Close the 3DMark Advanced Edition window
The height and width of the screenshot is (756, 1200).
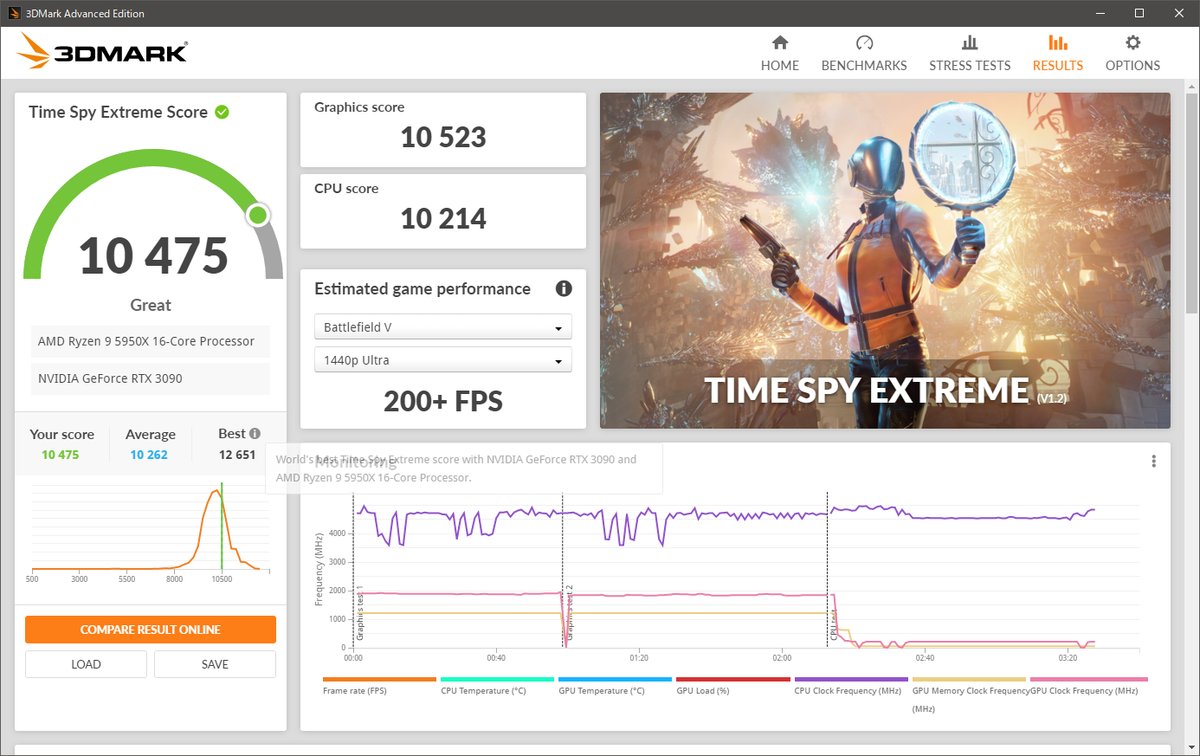point(1180,13)
